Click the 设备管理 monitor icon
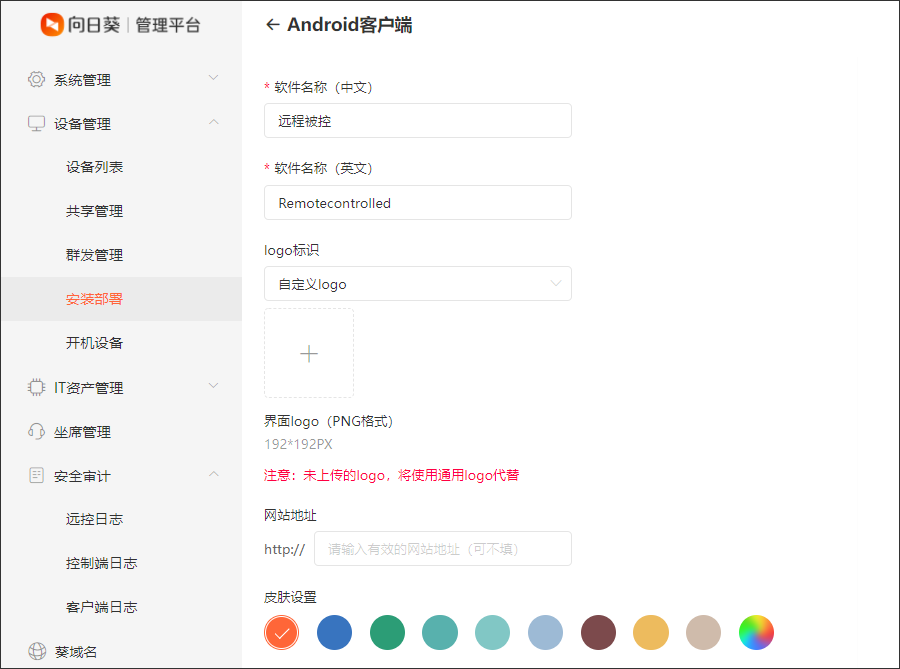Viewport: 900px width, 669px height. (37, 123)
